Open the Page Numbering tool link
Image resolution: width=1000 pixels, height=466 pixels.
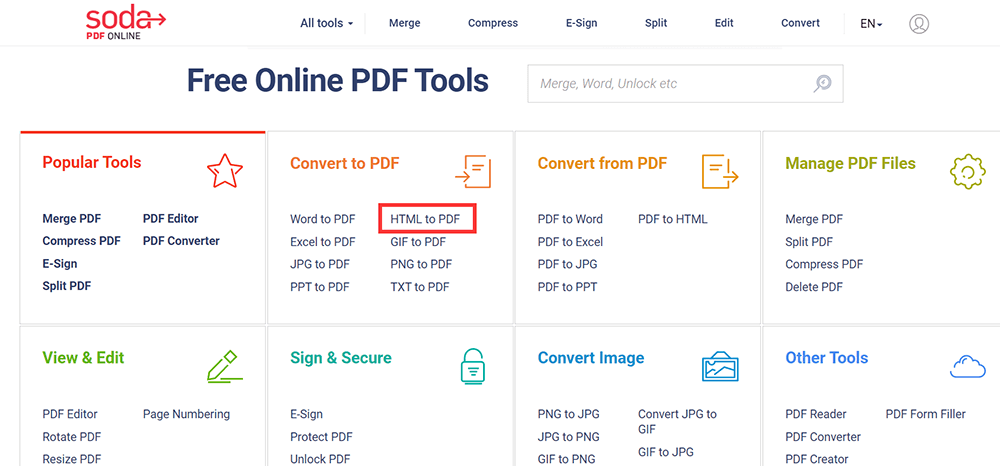pos(186,414)
